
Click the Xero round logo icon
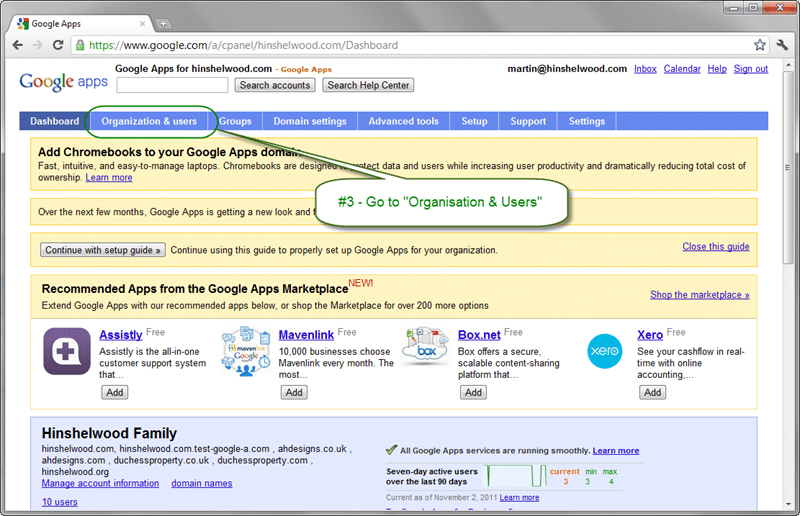[605, 351]
